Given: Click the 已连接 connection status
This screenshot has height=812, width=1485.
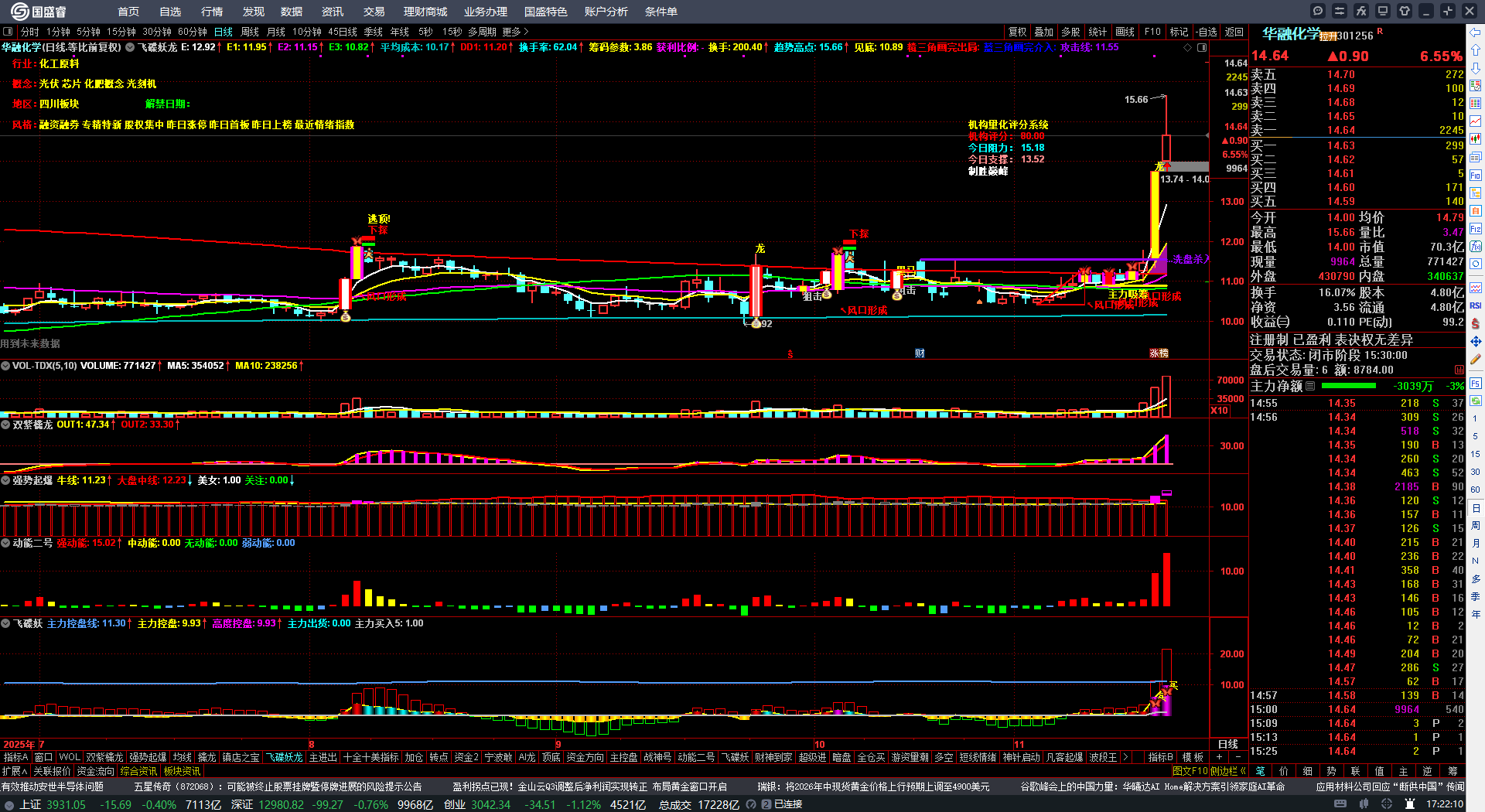Looking at the screenshot, I should coord(788,804).
